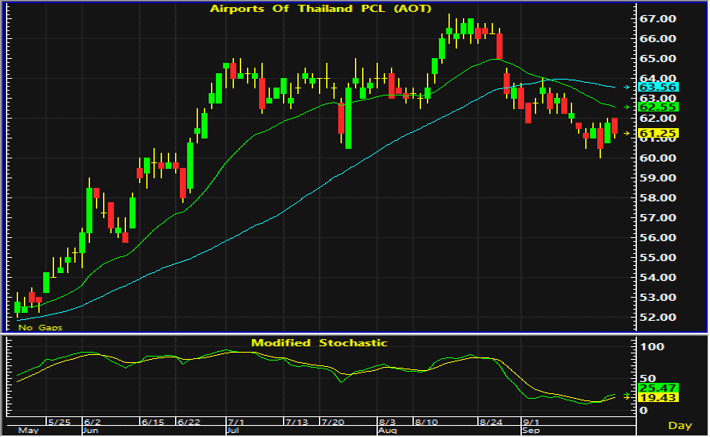Screen dimensions: 710x437
Task: Click the 8/10 date marker
Action: coord(427,422)
